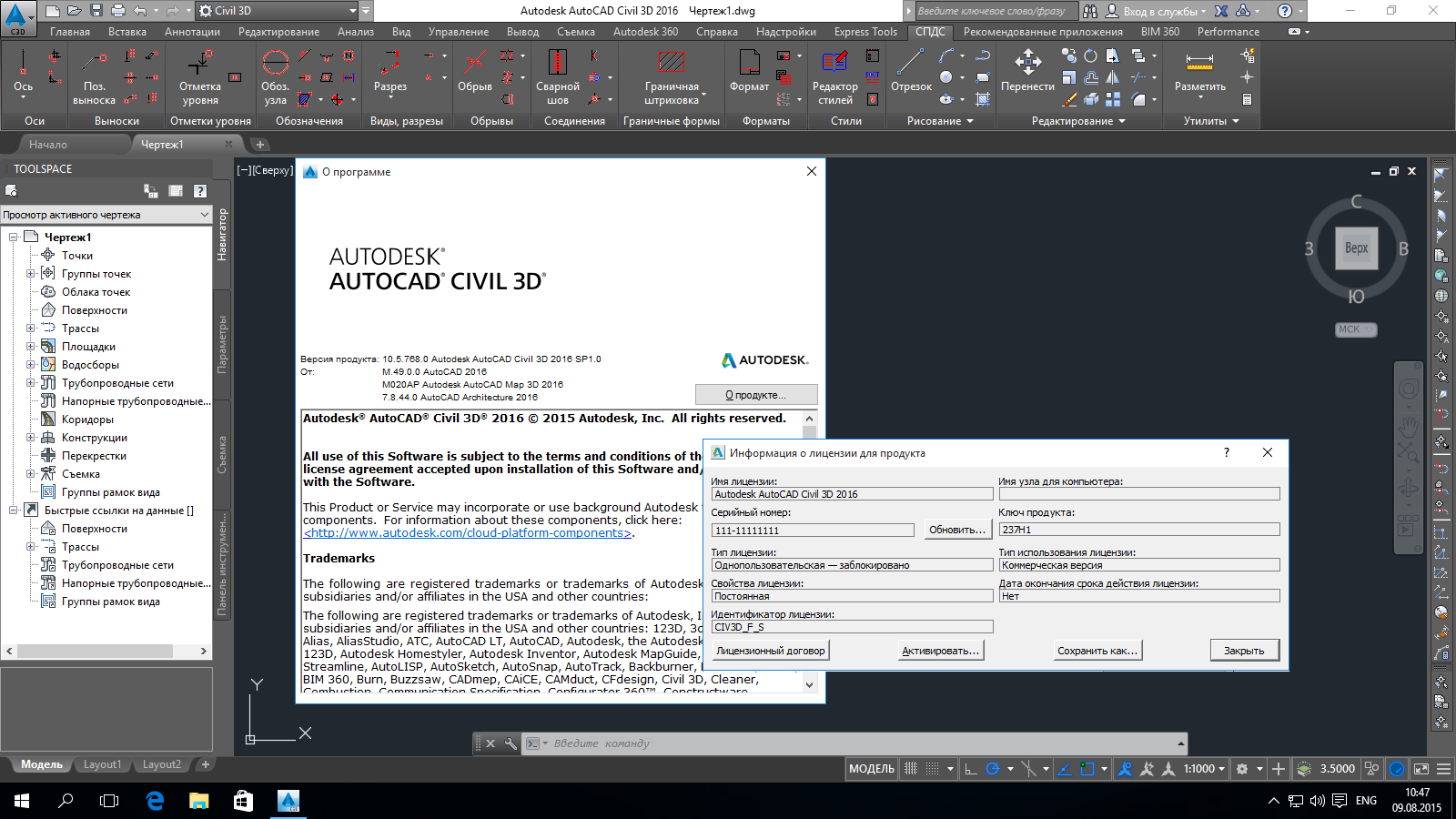
Task: Click the About dialog vertical scrollbar
Action: coord(810,551)
